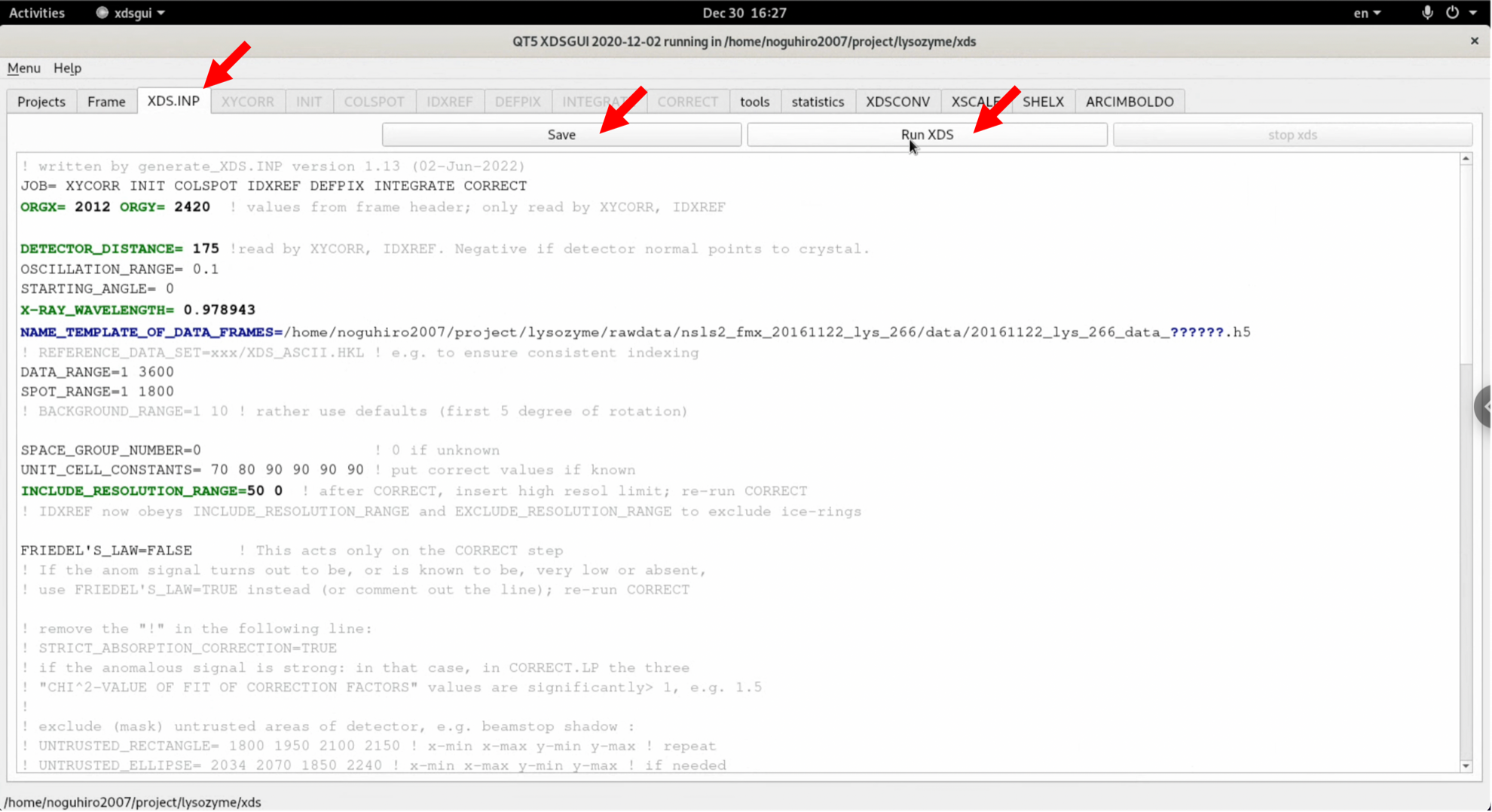Open the power system menu icon
The height and width of the screenshot is (812, 1492).
point(1452,13)
